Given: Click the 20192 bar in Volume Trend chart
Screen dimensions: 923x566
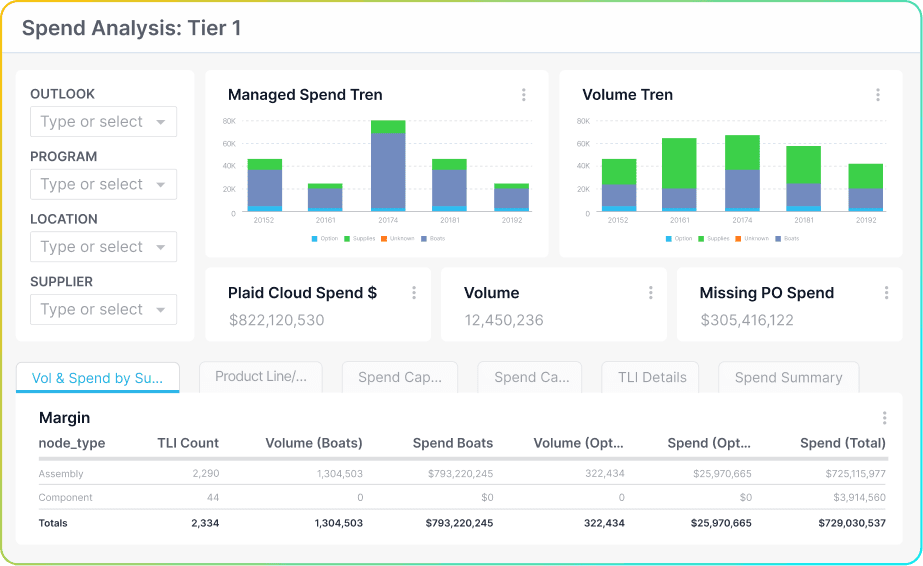Looking at the screenshot, I should click(x=866, y=188).
